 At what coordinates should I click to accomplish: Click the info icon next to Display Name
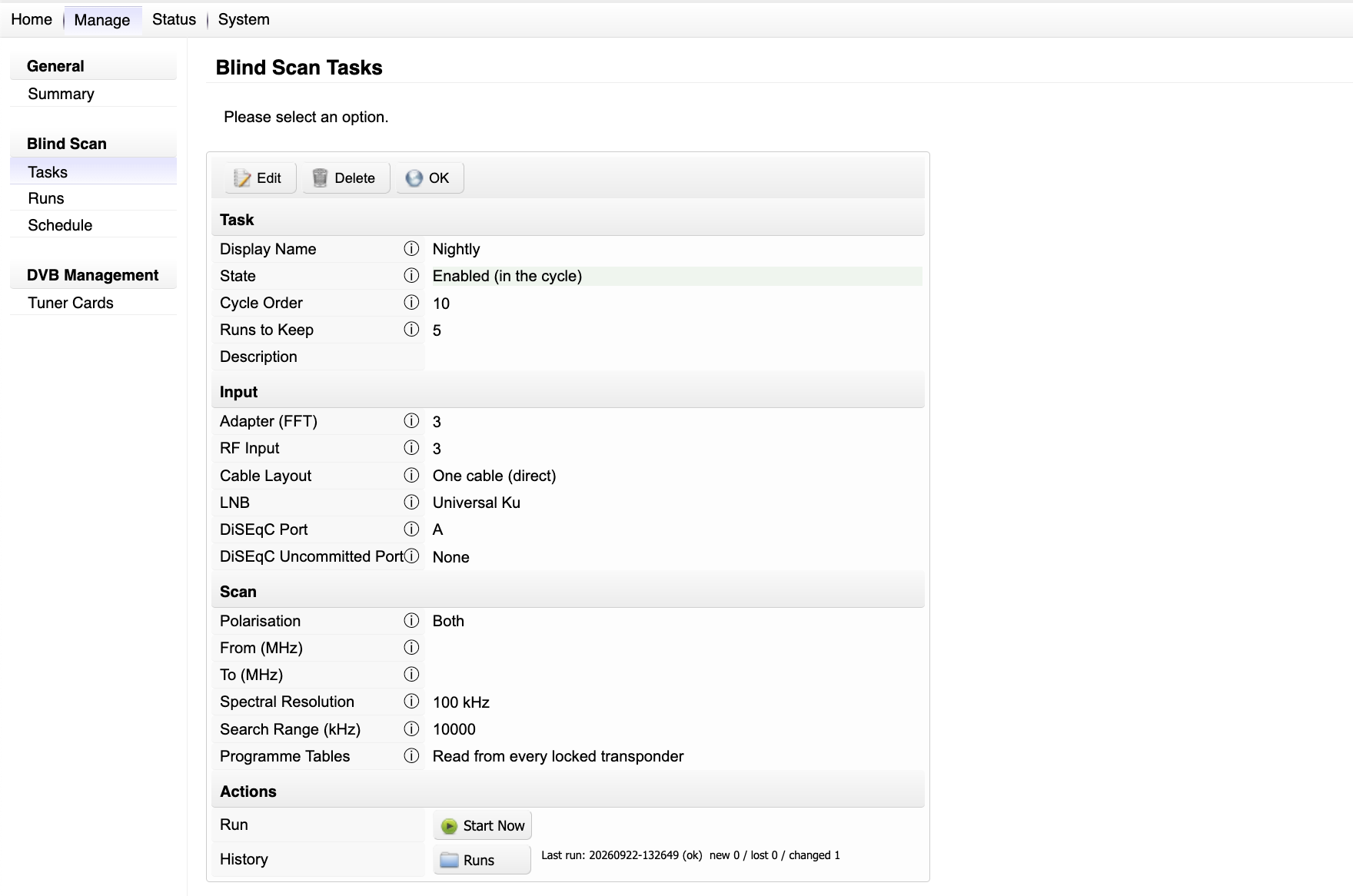coord(411,248)
